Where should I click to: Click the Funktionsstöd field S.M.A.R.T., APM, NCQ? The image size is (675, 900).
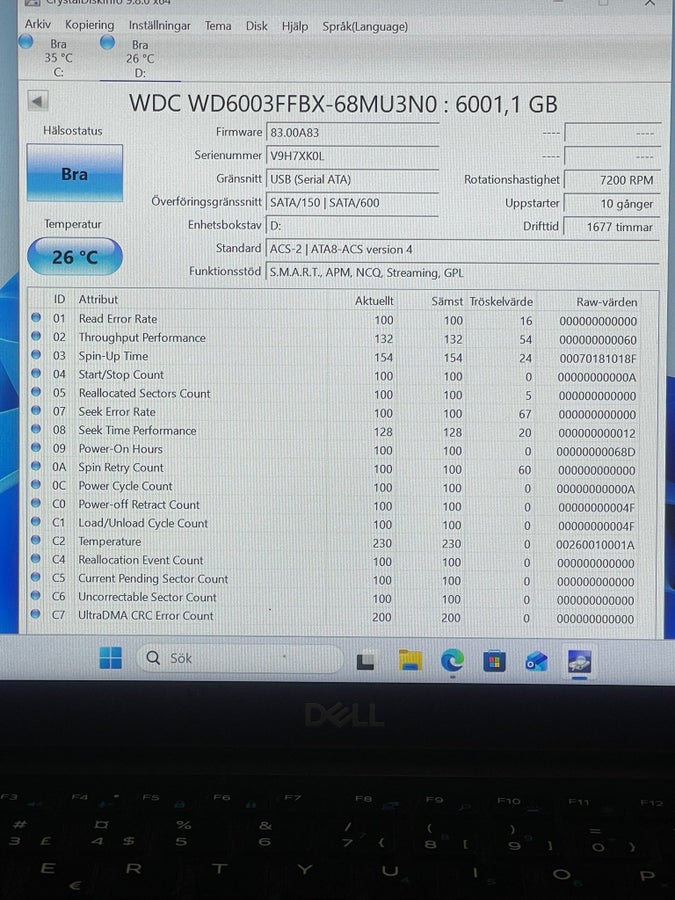pyautogui.click(x=463, y=273)
